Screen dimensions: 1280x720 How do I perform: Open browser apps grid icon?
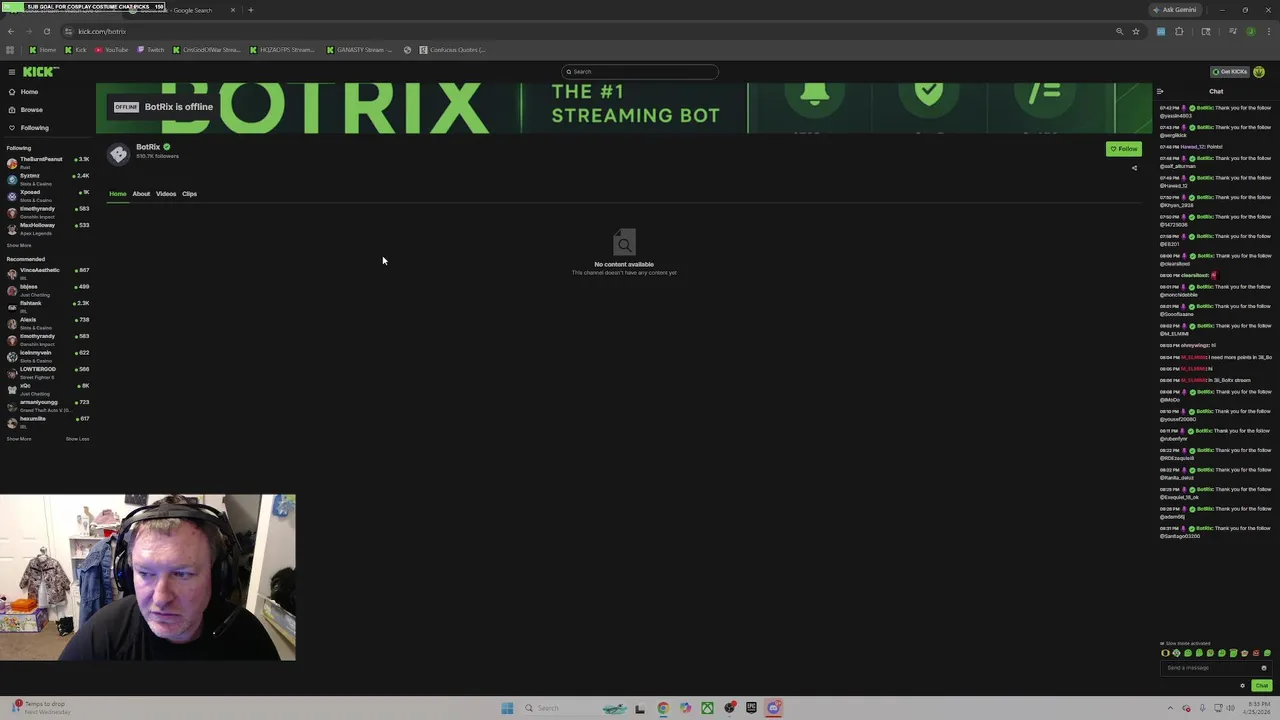(10, 50)
